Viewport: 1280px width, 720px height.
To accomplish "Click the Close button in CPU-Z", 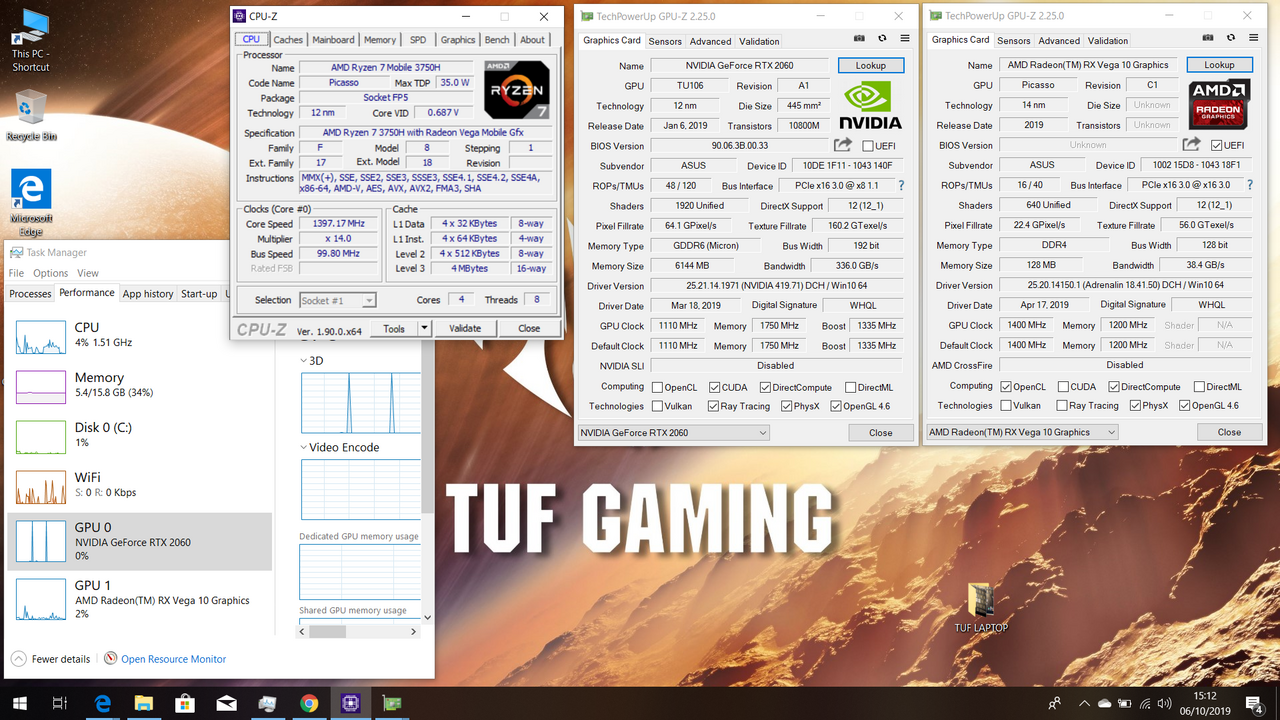I will (x=529, y=328).
